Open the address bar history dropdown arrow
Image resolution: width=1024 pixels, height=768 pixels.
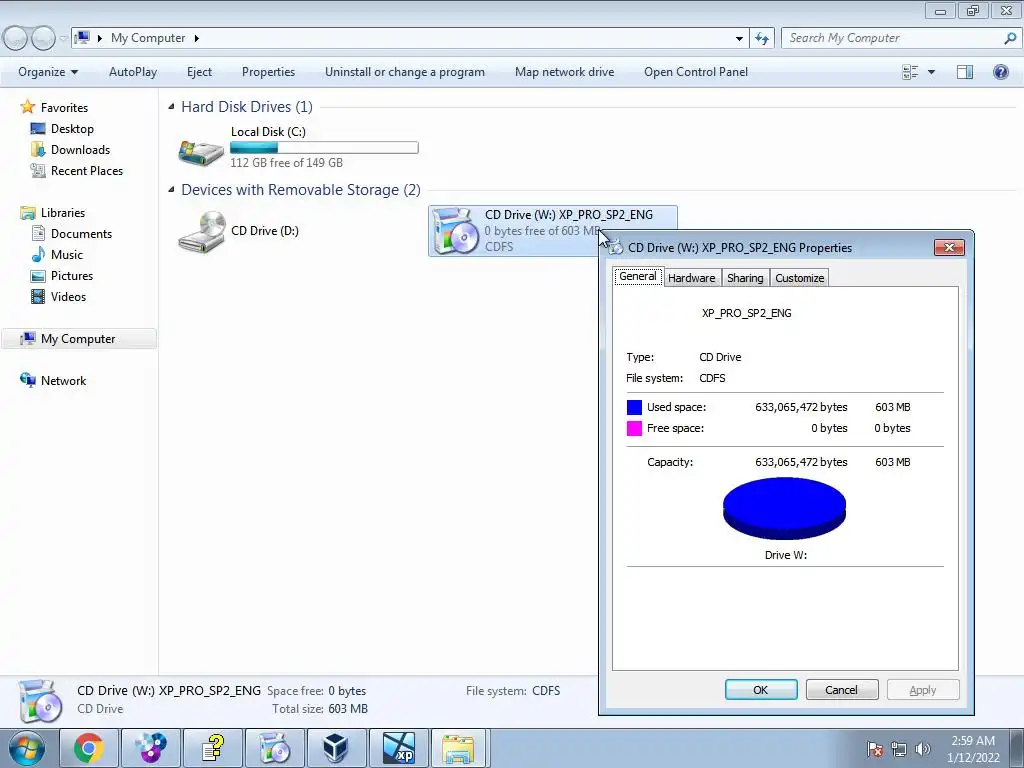click(739, 39)
